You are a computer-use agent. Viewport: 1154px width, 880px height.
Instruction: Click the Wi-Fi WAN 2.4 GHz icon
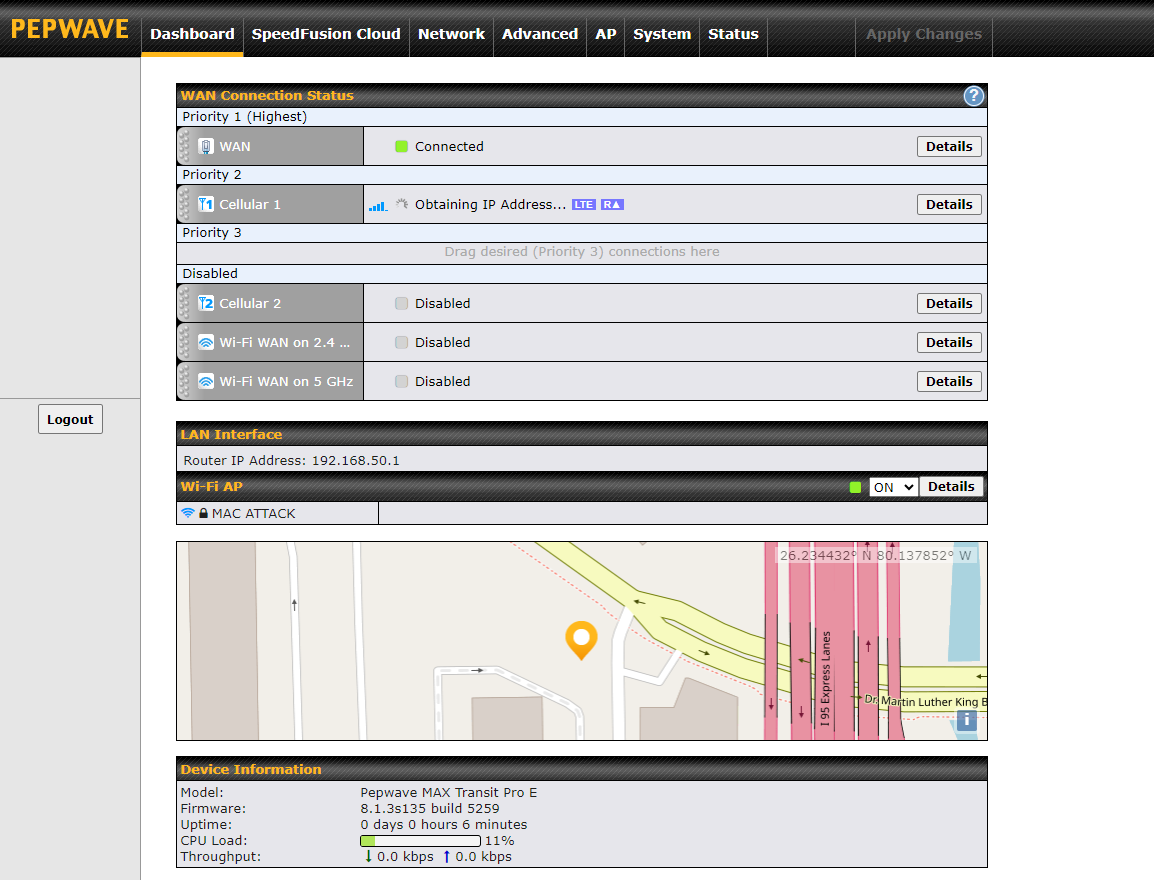(206, 343)
